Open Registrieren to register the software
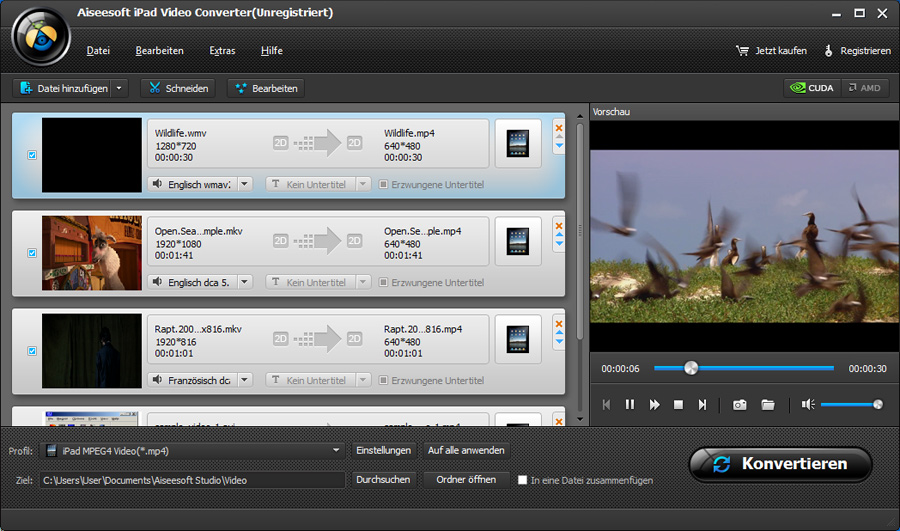Viewport: 900px width, 531px height. [x=858, y=51]
